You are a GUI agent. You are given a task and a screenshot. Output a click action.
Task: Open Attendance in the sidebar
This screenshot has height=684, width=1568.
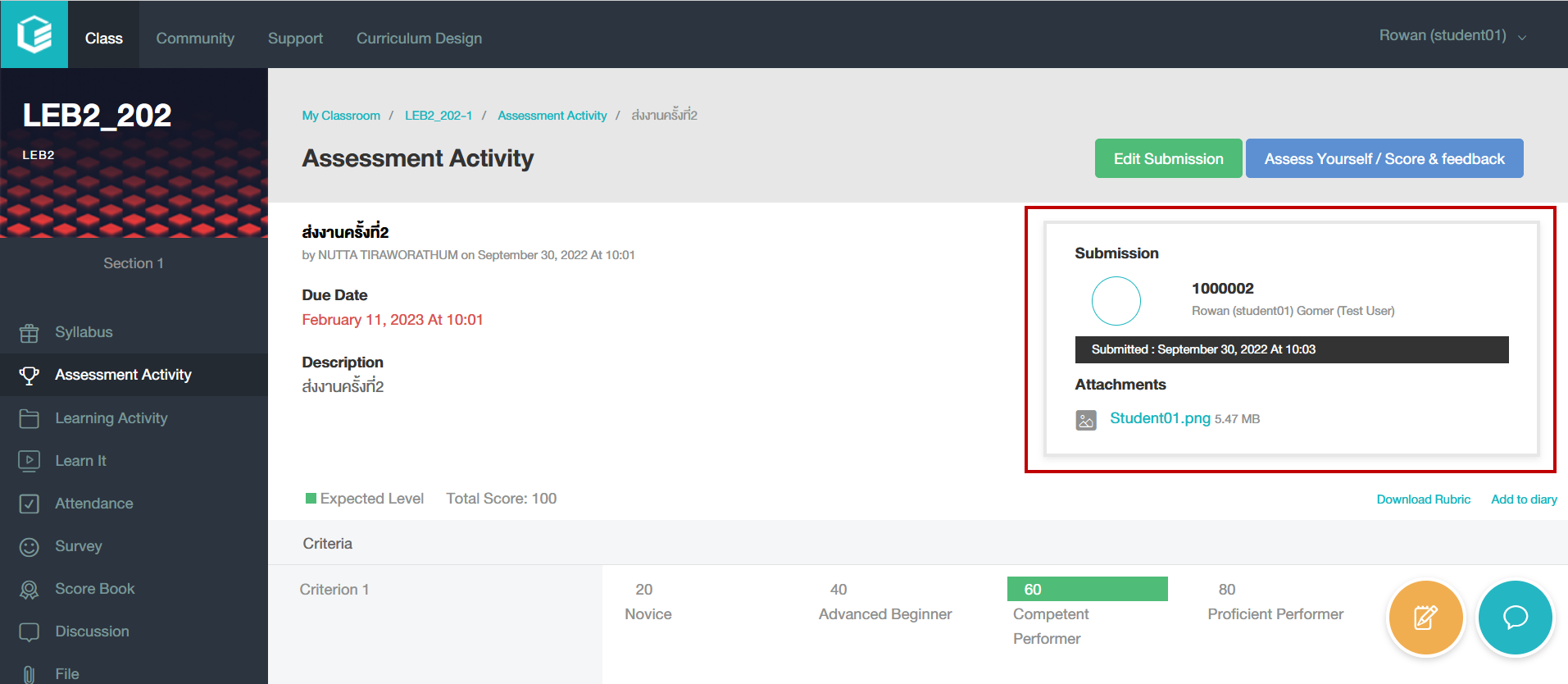coord(134,504)
